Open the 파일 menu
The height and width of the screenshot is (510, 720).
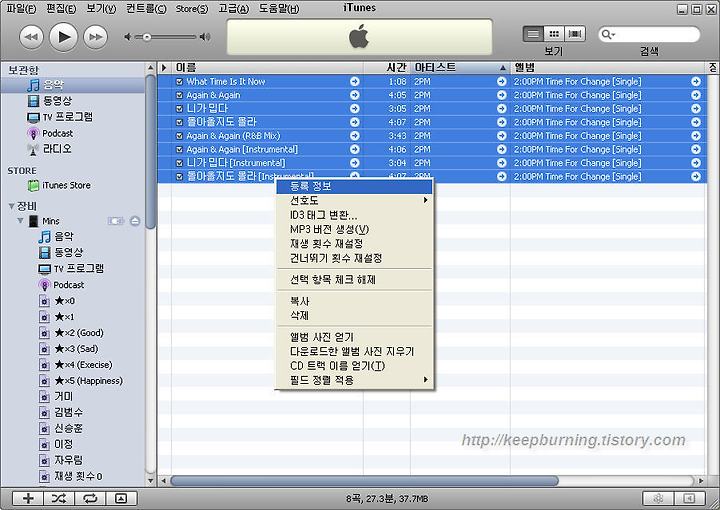coord(21,9)
